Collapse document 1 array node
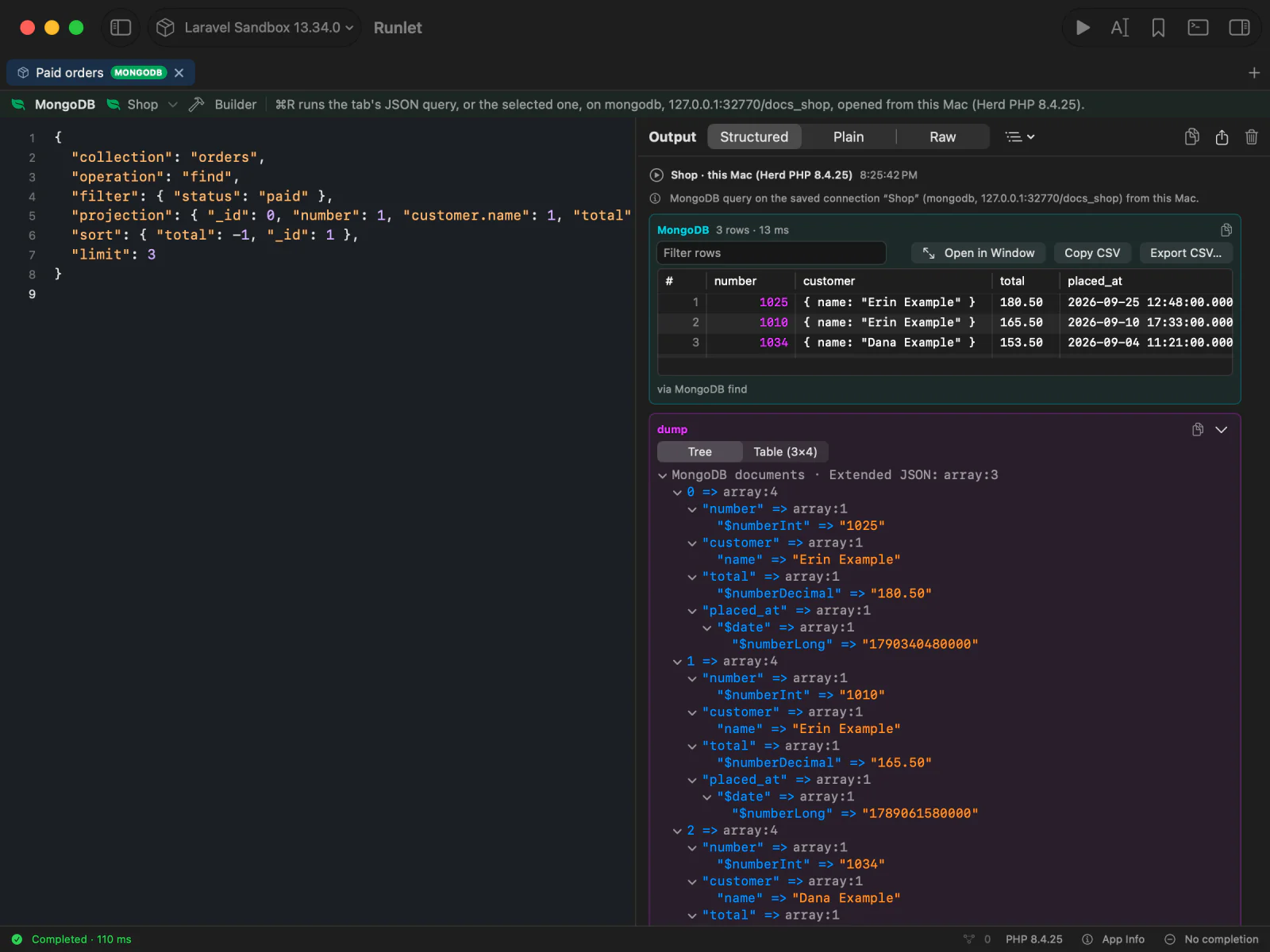 pyautogui.click(x=677, y=662)
